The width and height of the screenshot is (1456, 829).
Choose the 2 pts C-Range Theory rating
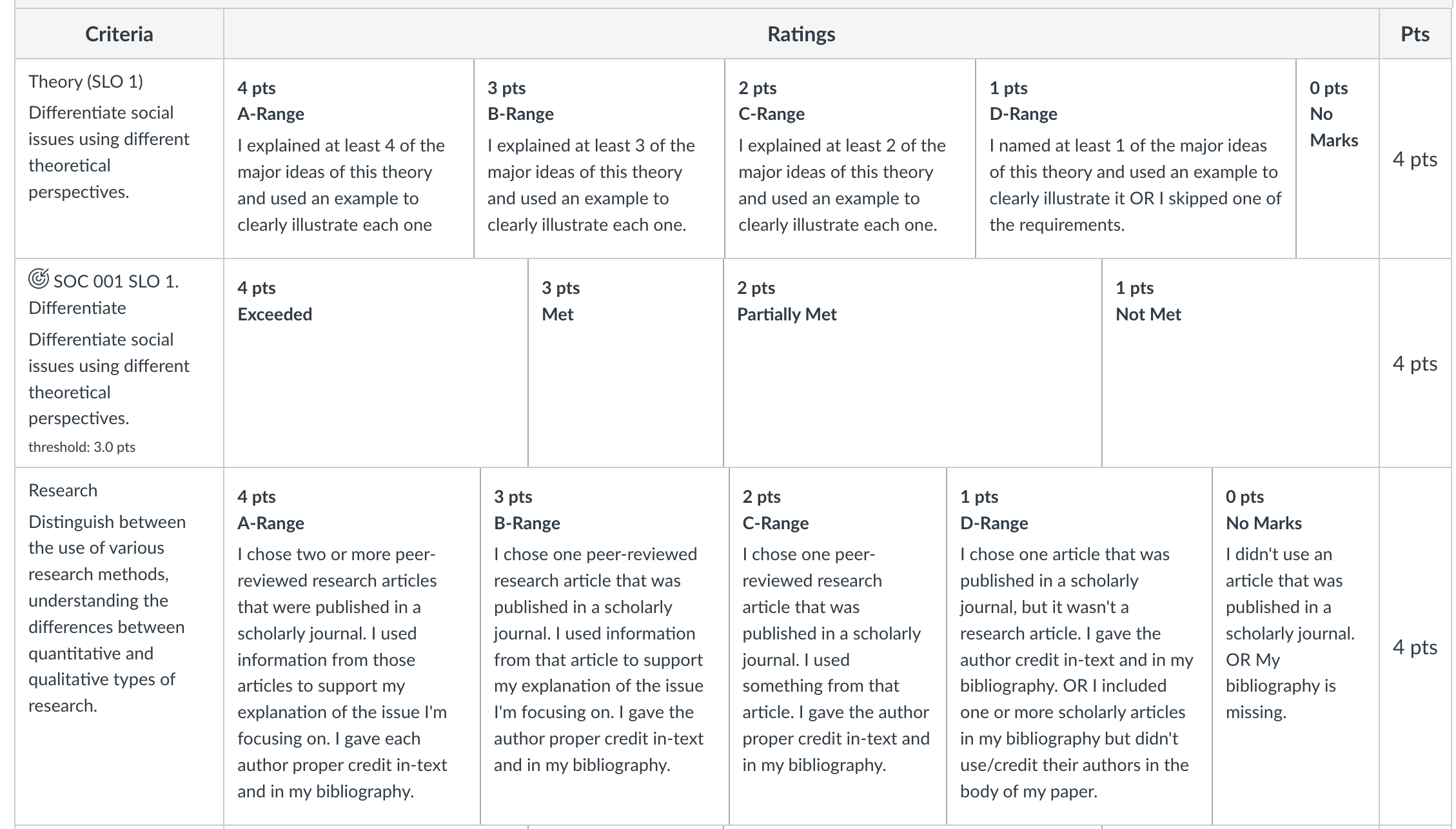point(850,159)
